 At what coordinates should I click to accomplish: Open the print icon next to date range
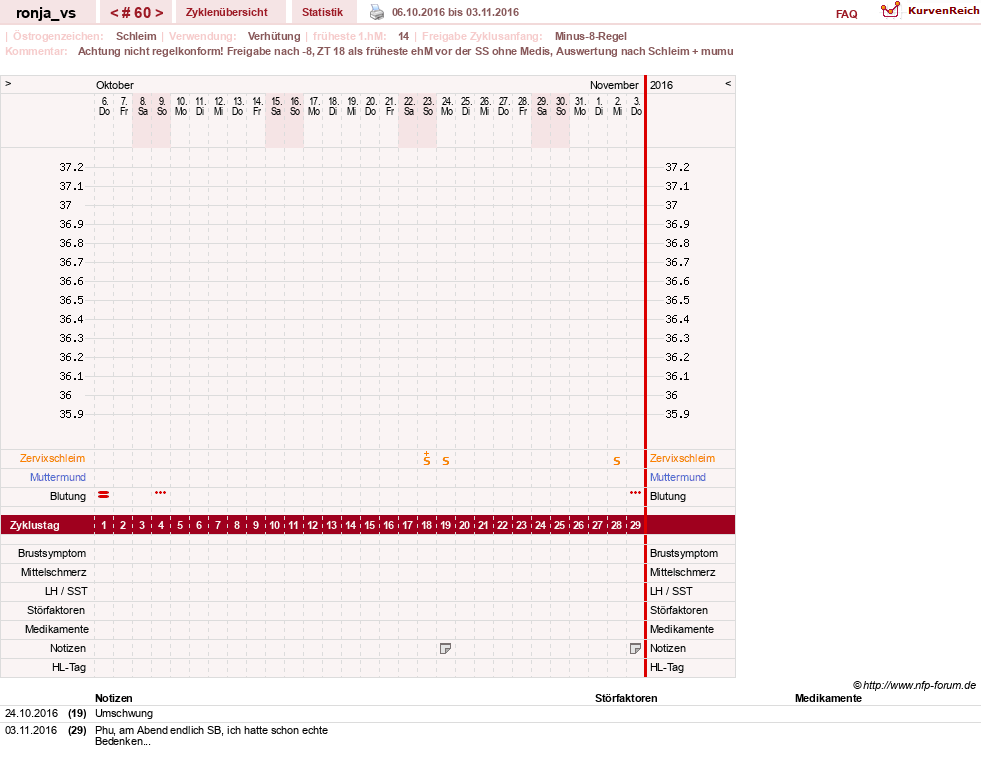point(377,12)
